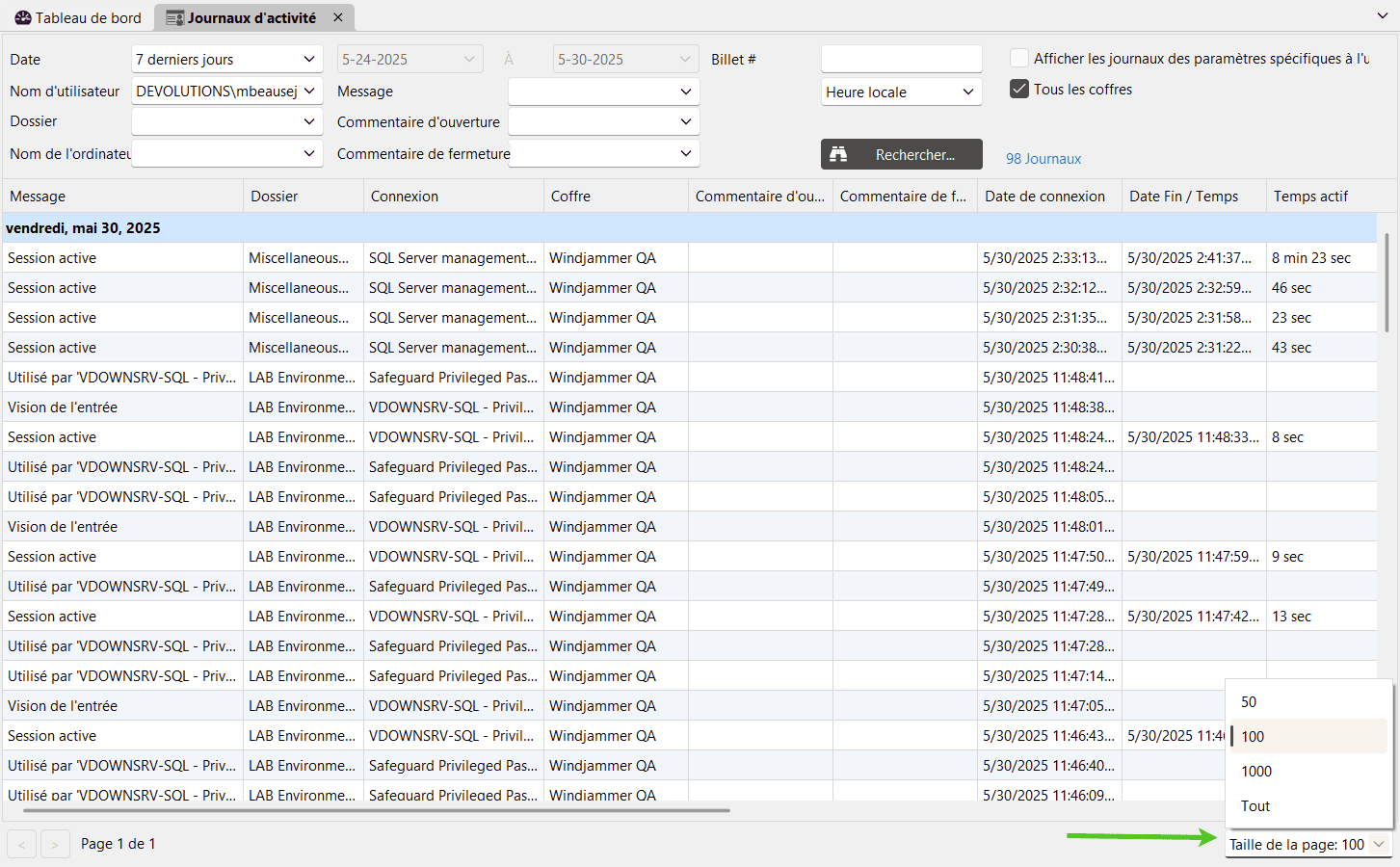Enable Afficher les journaux des paramètres spécifiques

pos(1018,58)
